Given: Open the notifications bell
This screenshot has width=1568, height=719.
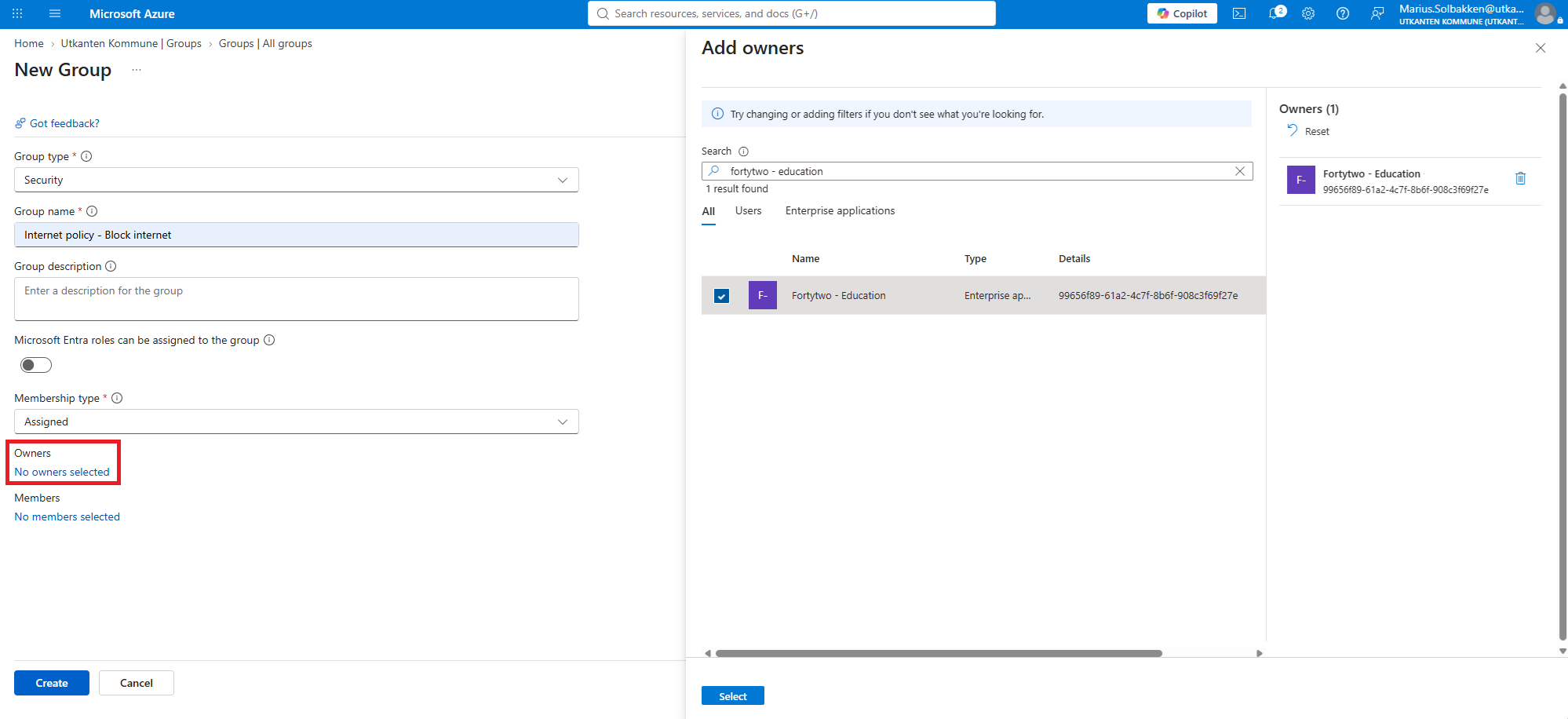Looking at the screenshot, I should pyautogui.click(x=1276, y=13).
